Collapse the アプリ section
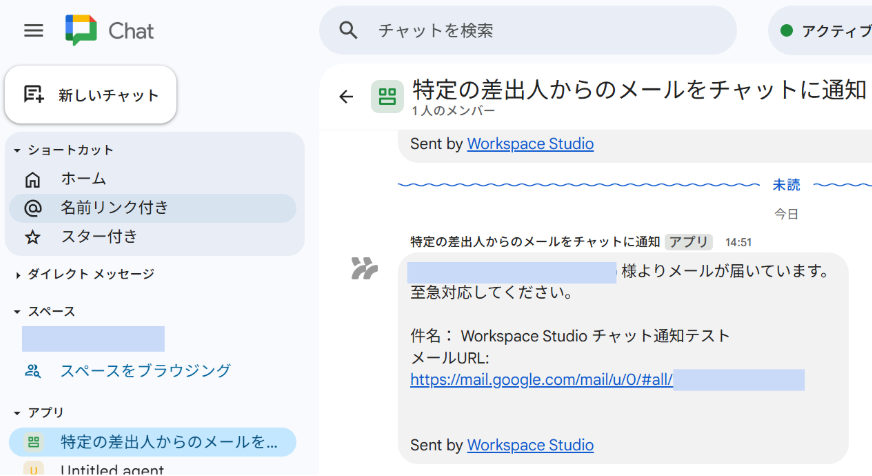The height and width of the screenshot is (476, 872). pos(17,413)
